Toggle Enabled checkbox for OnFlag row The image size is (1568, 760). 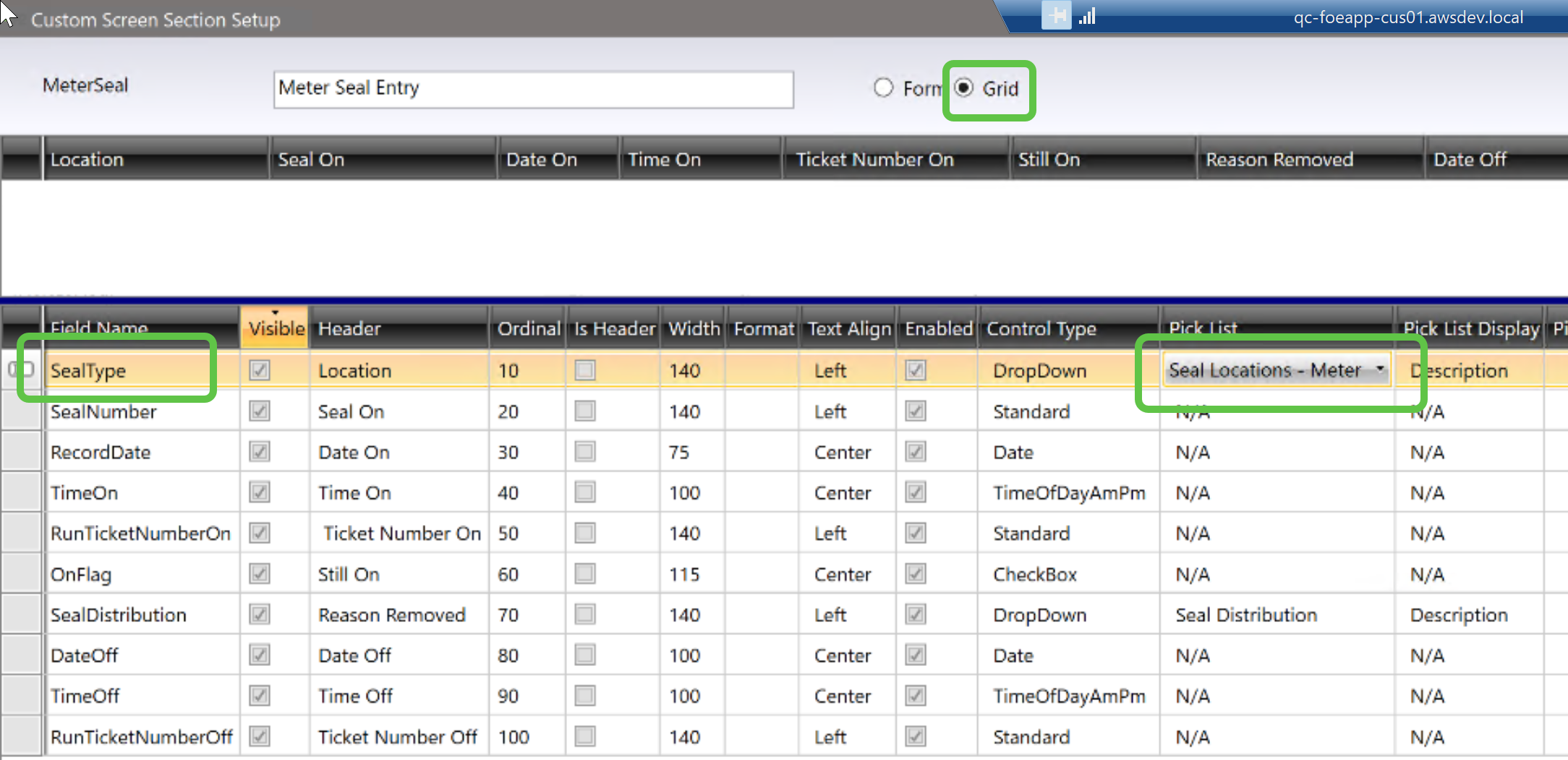pos(916,574)
